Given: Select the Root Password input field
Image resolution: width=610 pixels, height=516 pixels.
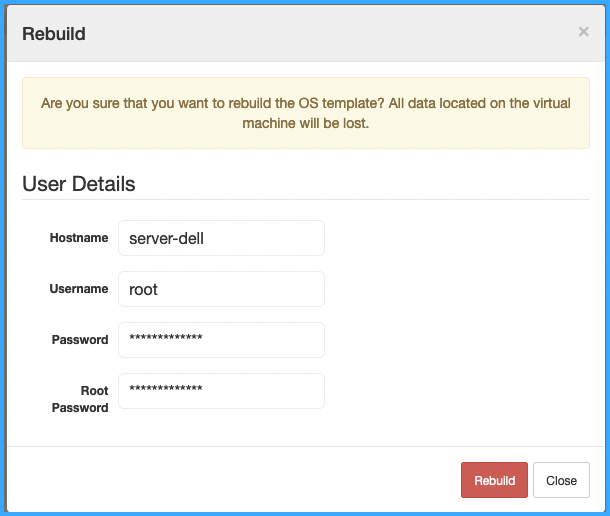Looking at the screenshot, I should click(221, 391).
